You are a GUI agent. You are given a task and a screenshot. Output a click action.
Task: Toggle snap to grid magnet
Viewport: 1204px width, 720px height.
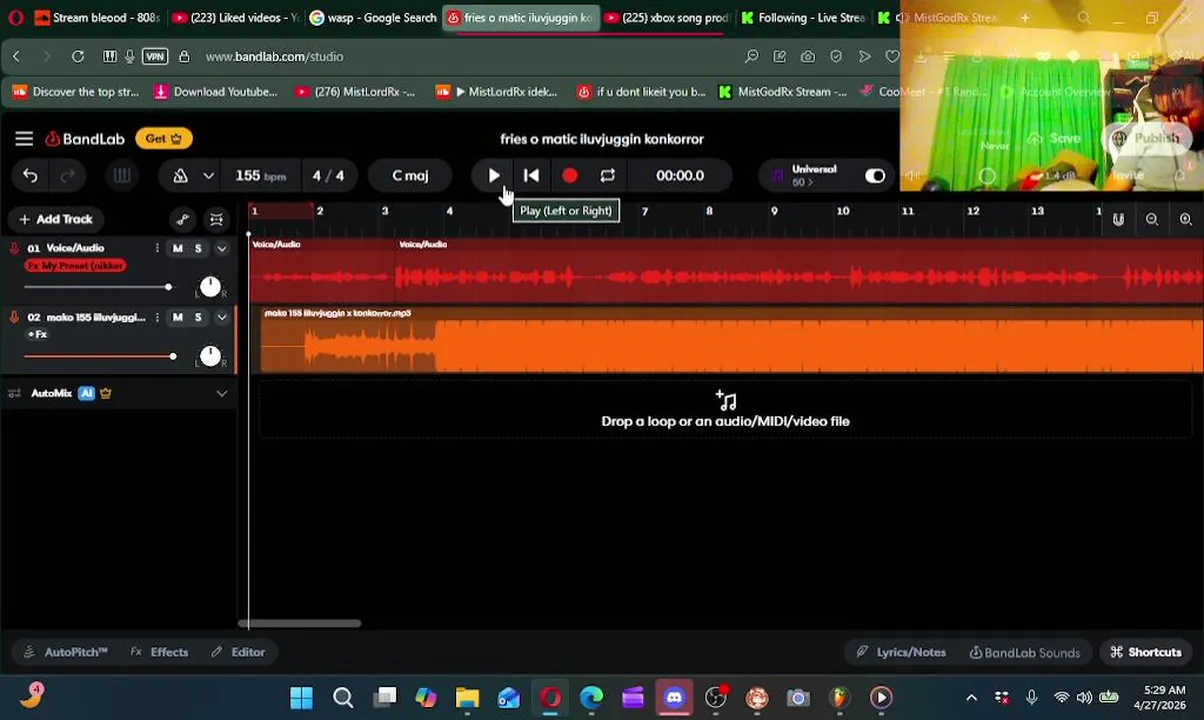1118,220
